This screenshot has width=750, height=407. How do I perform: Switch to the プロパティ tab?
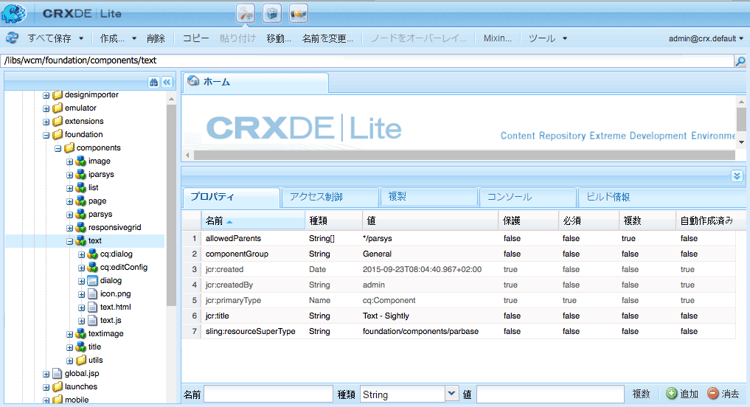[x=231, y=197]
